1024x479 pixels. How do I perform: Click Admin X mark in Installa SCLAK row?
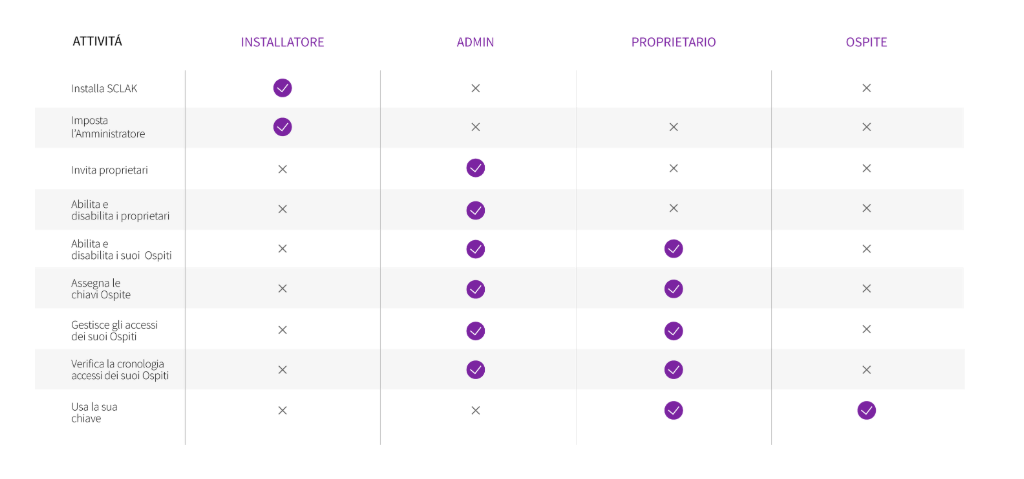click(x=475, y=88)
